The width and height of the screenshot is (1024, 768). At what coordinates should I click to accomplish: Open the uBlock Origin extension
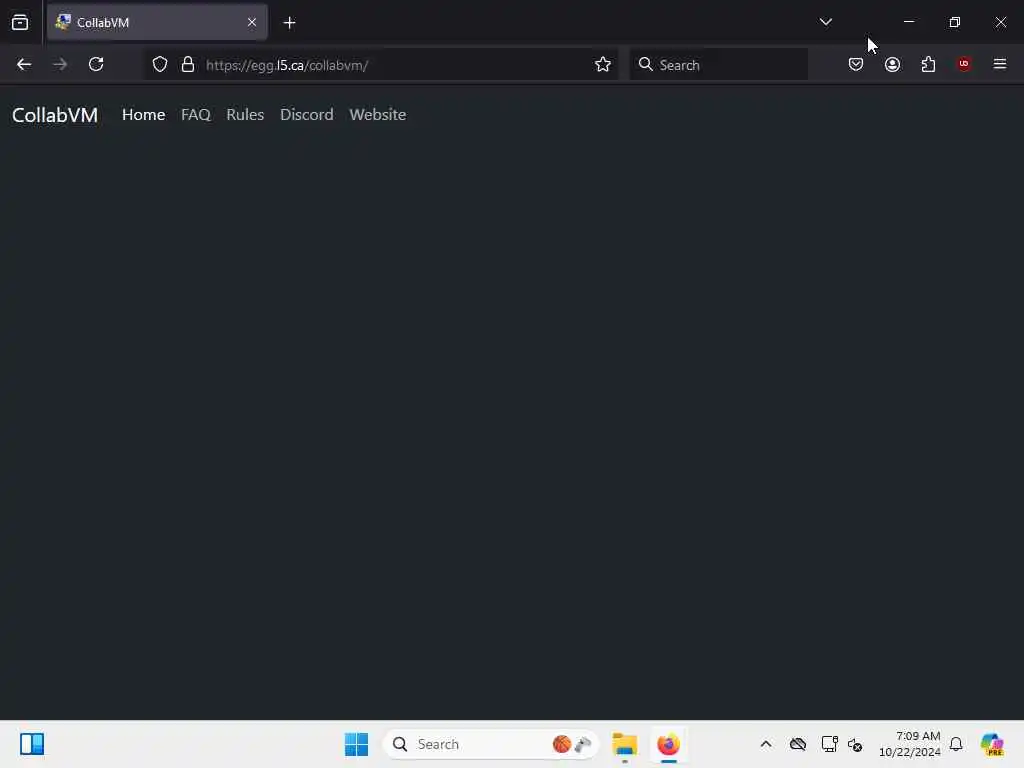coord(964,64)
